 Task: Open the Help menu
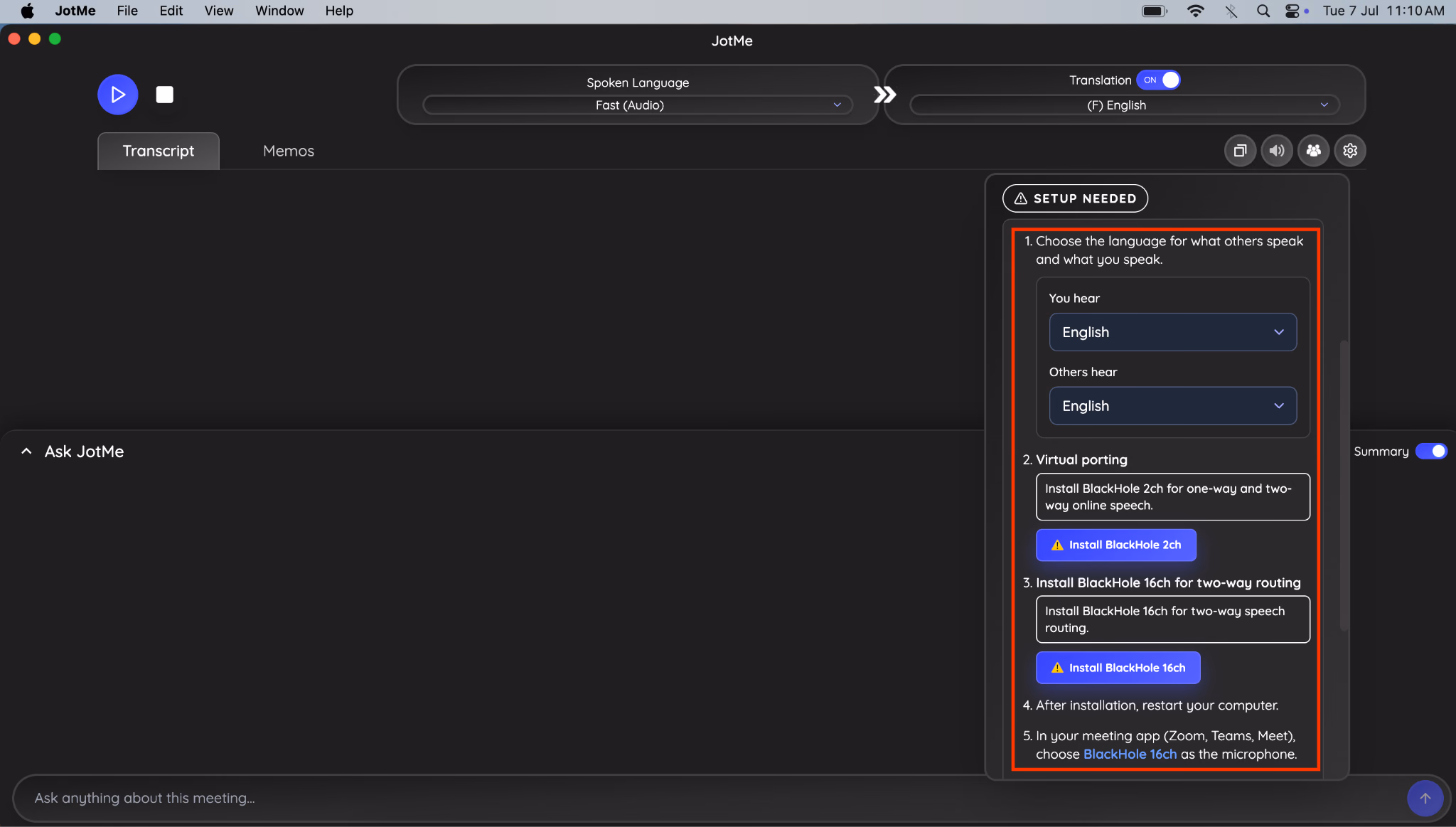pyautogui.click(x=339, y=11)
